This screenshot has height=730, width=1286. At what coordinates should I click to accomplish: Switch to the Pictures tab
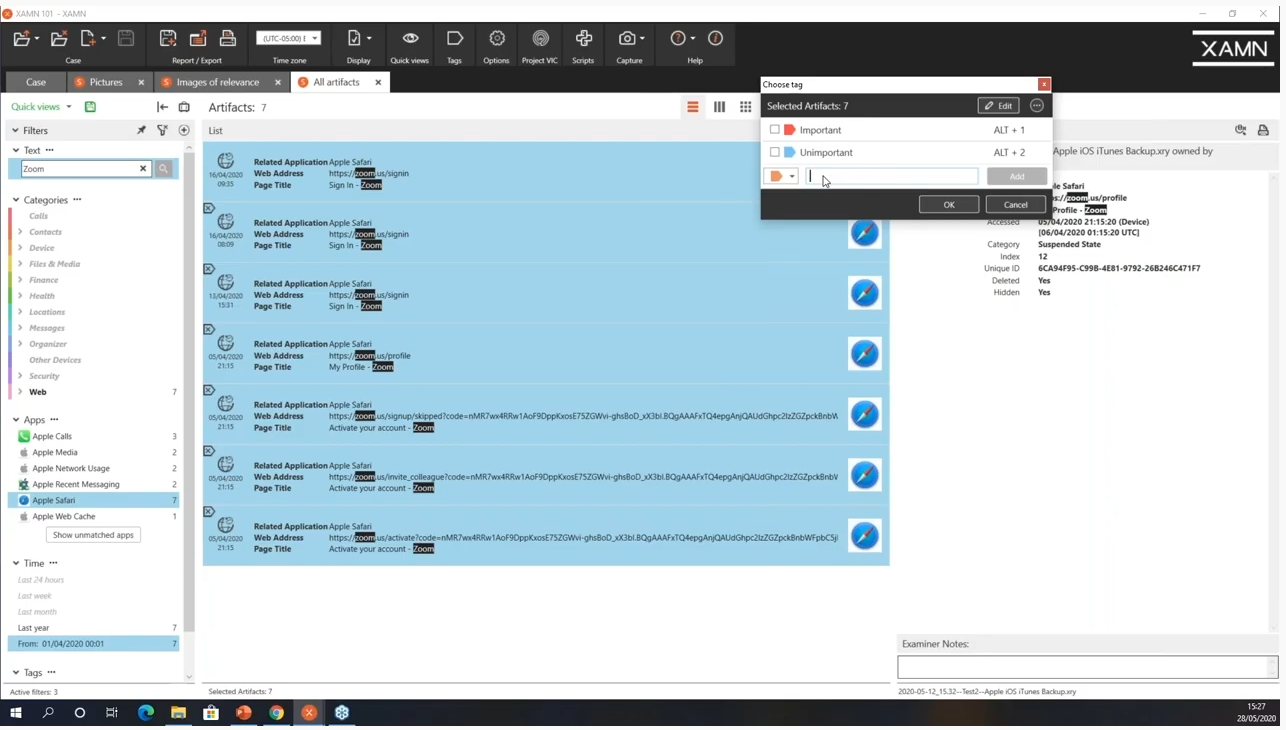[x=105, y=82]
